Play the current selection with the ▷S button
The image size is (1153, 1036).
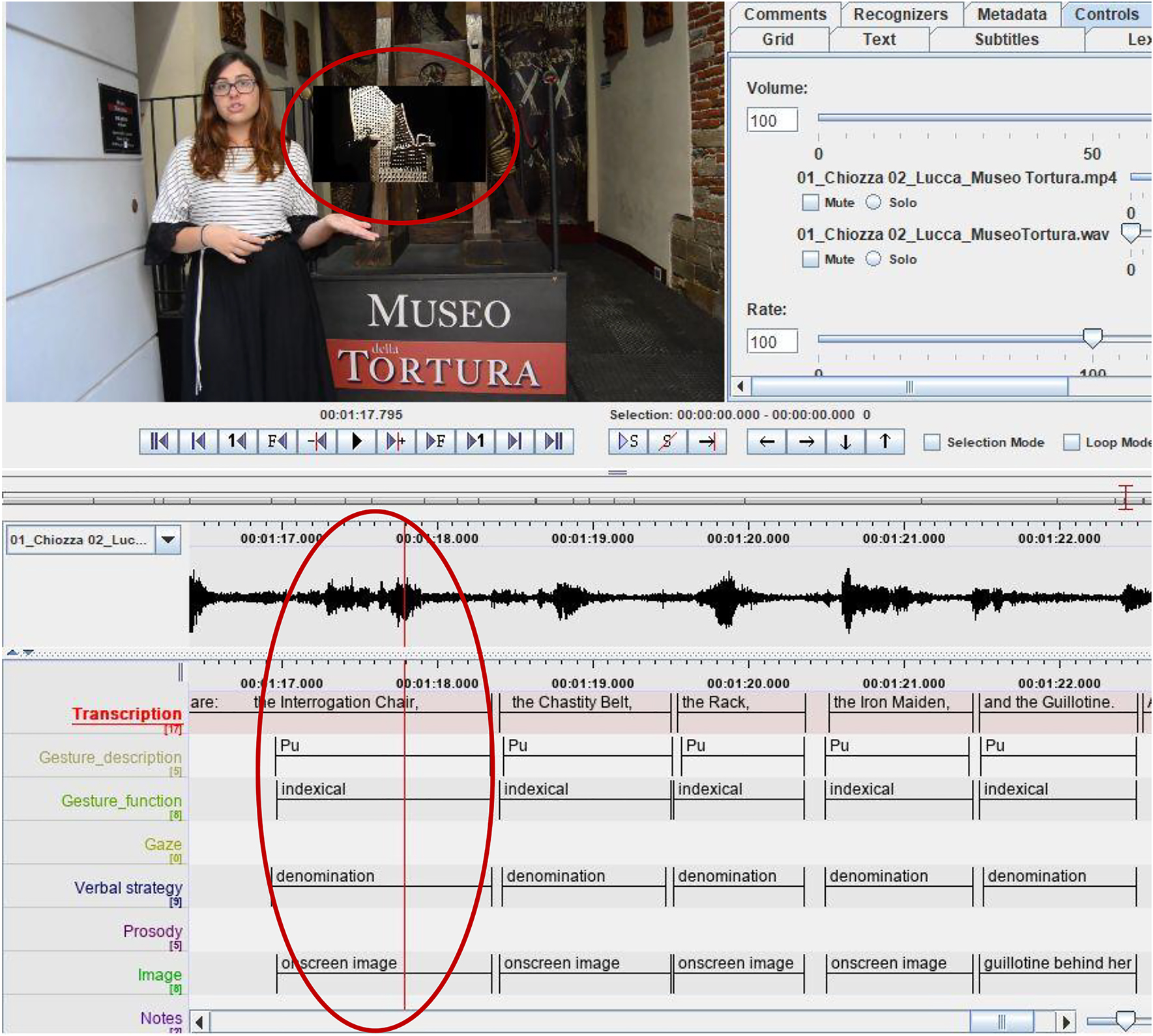[x=626, y=442]
